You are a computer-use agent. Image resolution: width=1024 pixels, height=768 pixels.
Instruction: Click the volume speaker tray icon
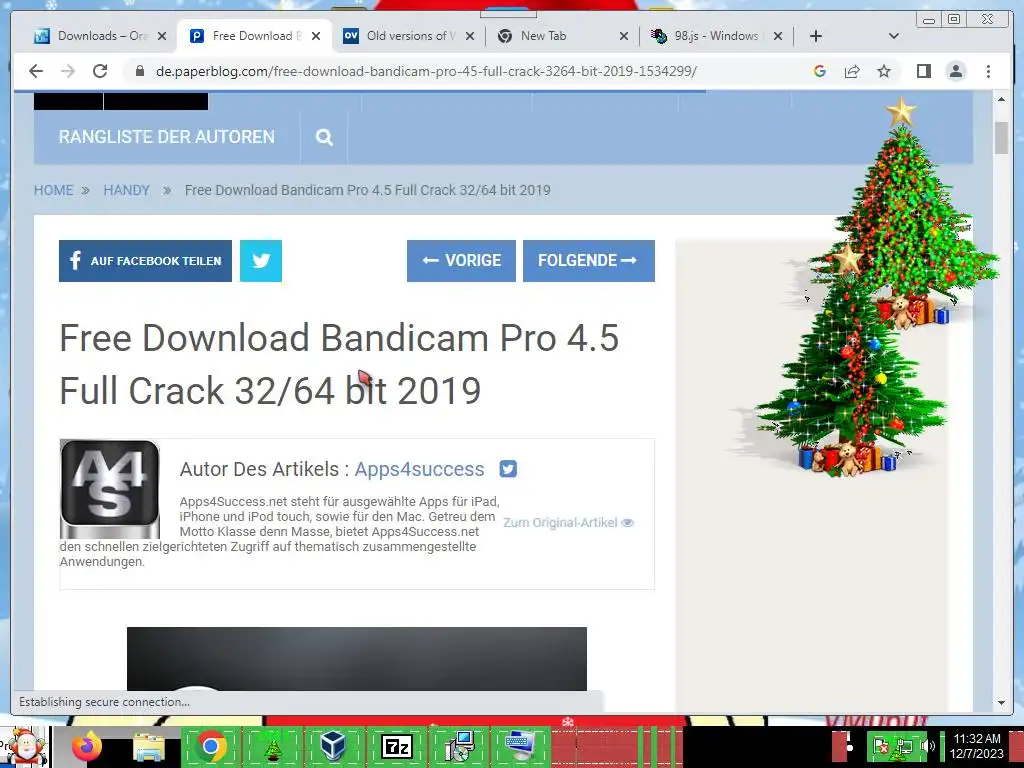click(x=927, y=746)
